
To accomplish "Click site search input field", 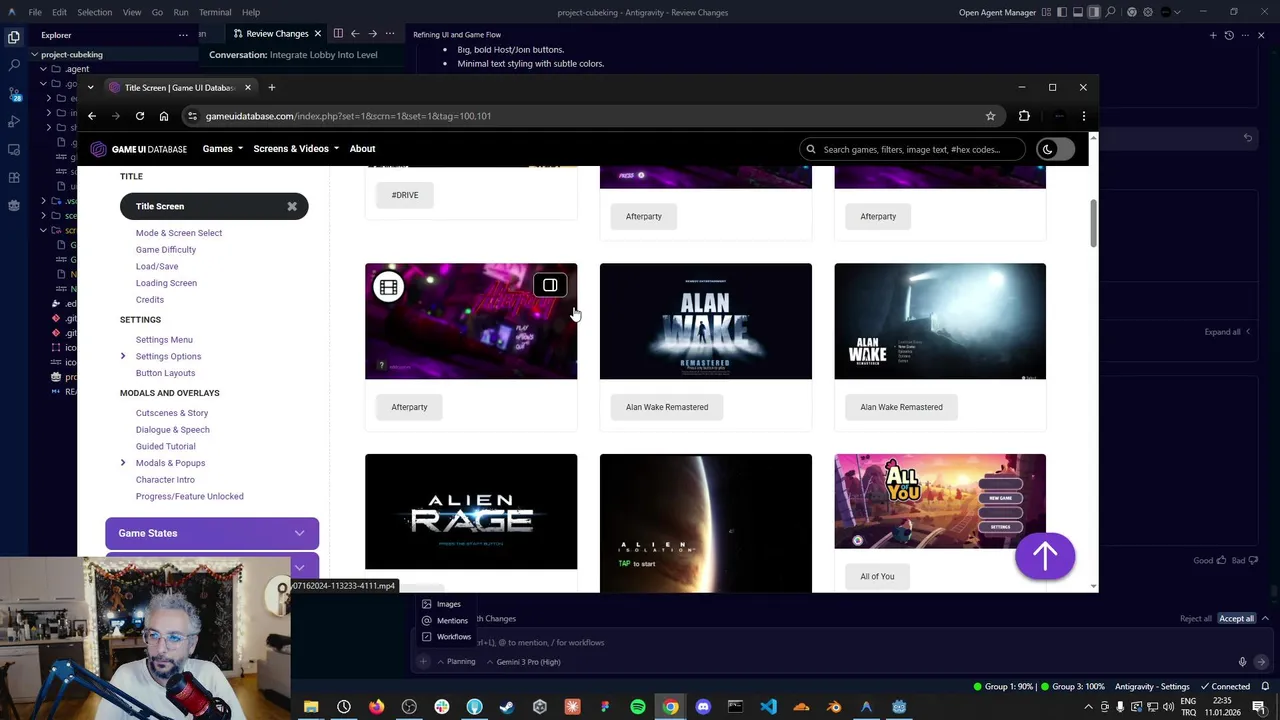I will (912, 149).
